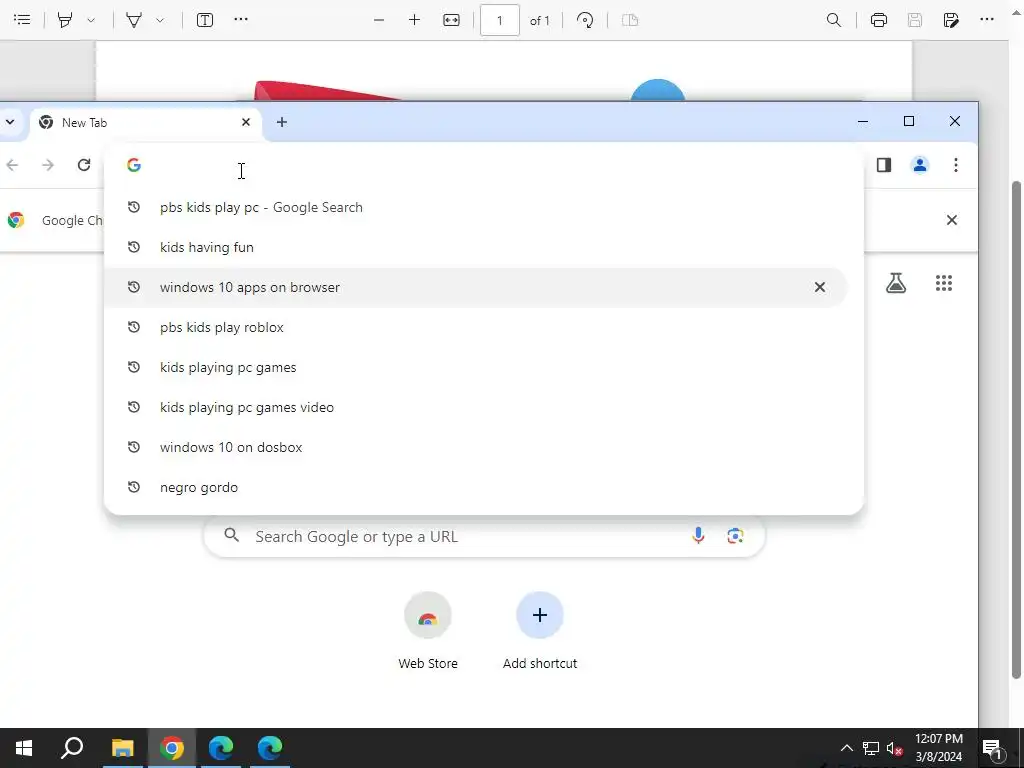Select the highlight tool in the PDF toolbar
1024x768 pixels.
tap(65, 20)
